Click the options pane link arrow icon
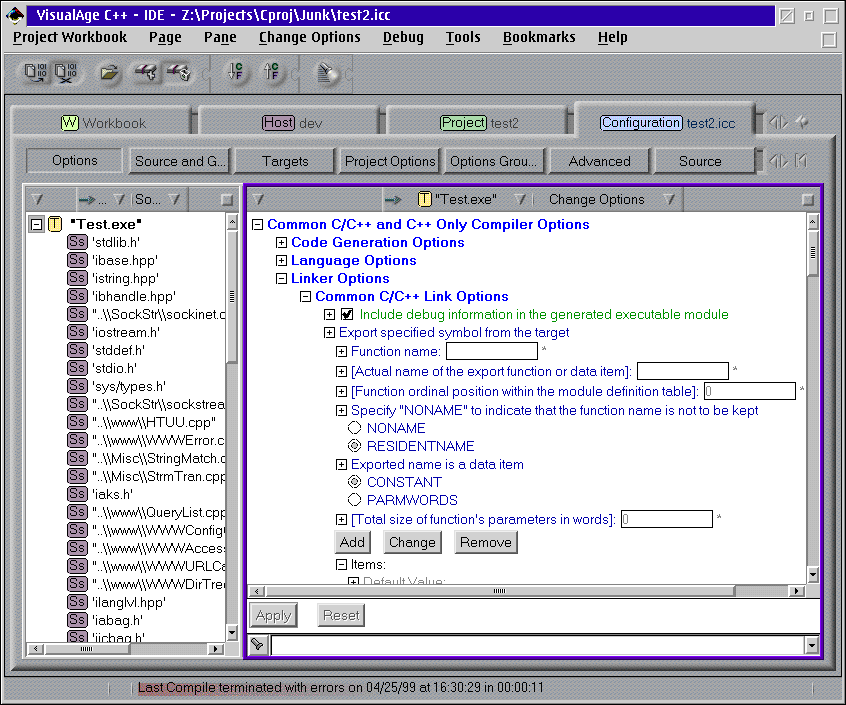This screenshot has width=846, height=705. [393, 200]
